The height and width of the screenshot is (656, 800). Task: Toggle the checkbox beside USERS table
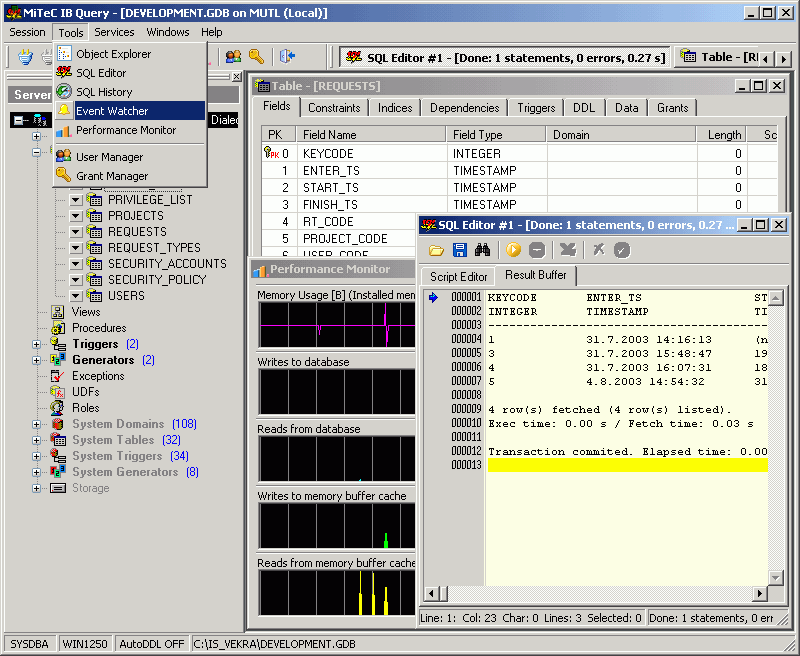coord(76,296)
